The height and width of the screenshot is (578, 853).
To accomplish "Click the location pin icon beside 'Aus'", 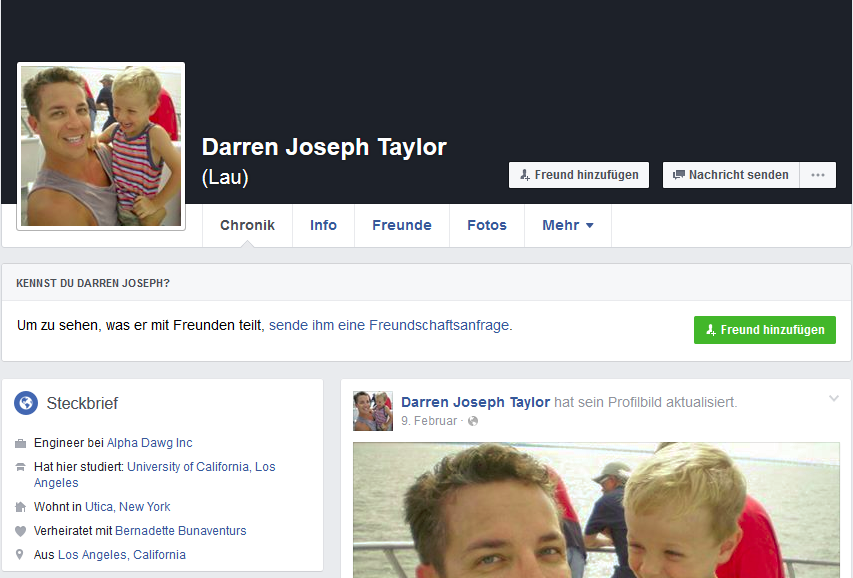I will pos(20,555).
